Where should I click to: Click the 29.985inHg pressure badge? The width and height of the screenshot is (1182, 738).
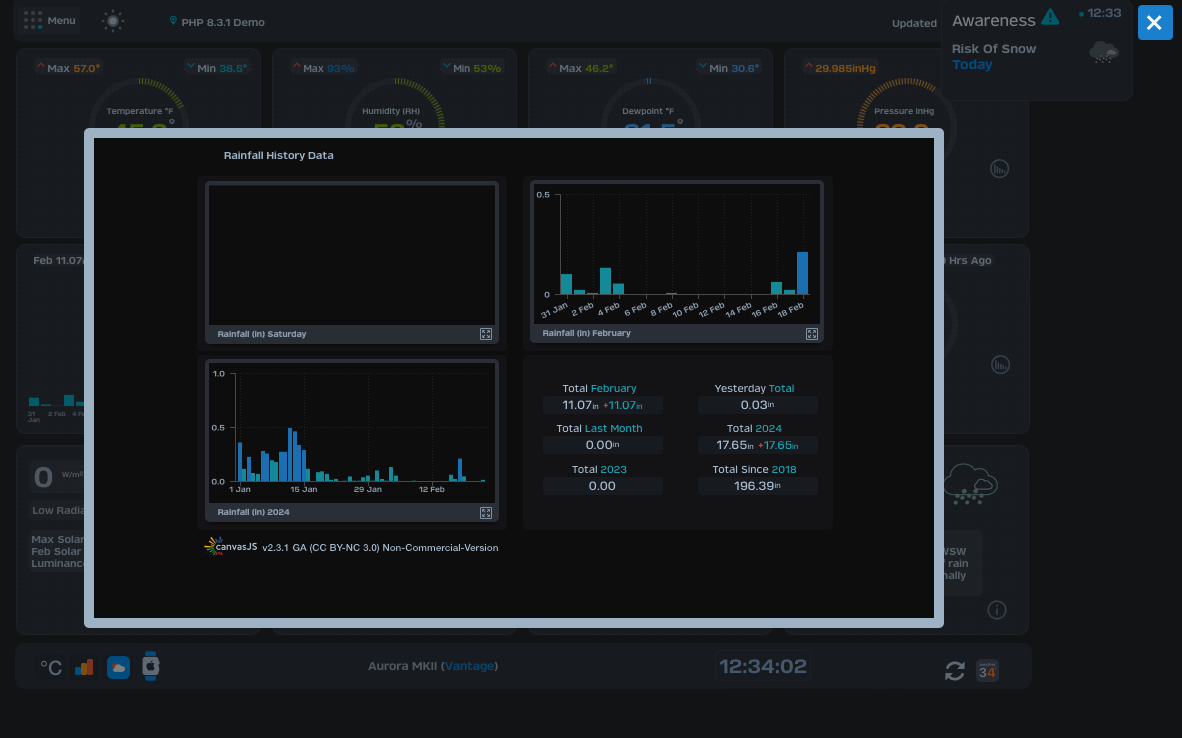tap(839, 68)
